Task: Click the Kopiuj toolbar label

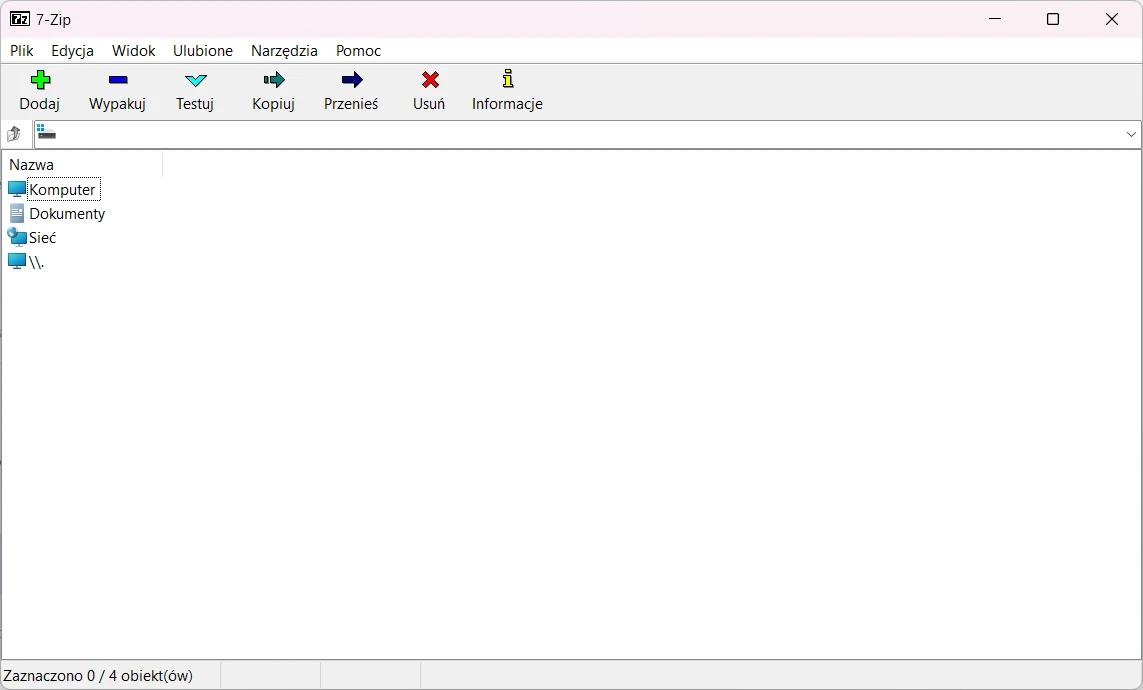Action: 273,103
